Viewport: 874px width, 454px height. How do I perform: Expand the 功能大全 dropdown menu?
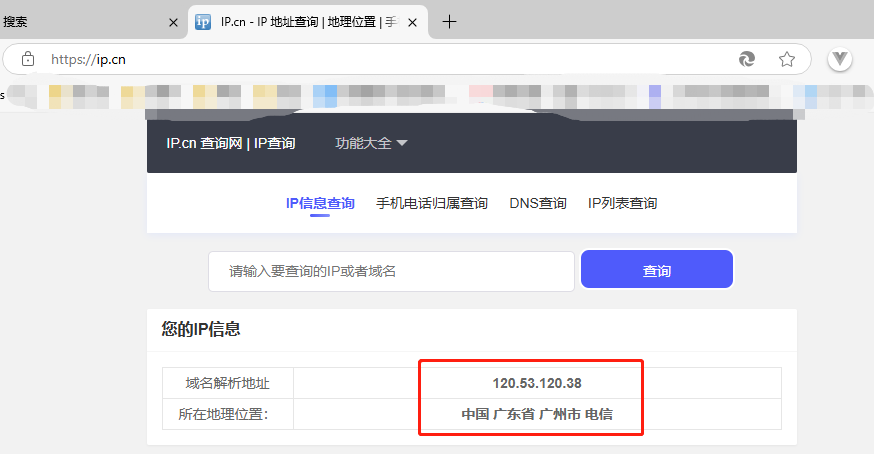pyautogui.click(x=363, y=143)
